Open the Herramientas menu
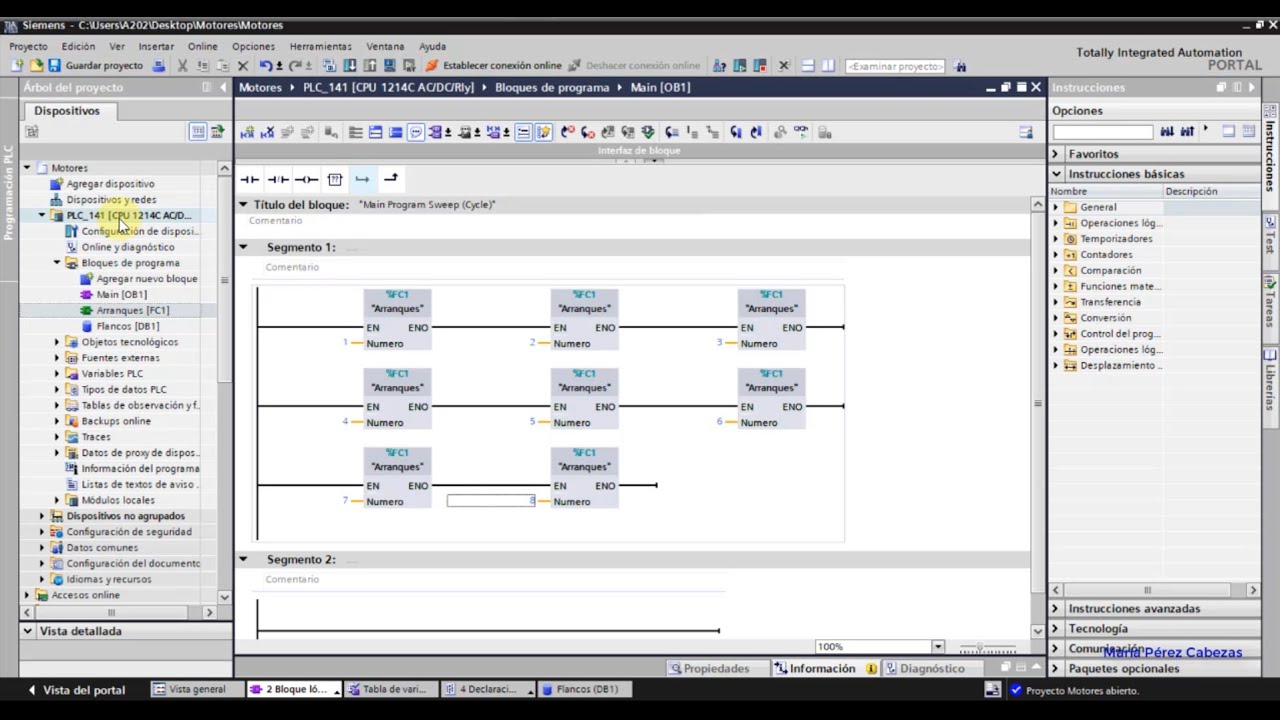Screen dimensions: 1280x720 click(x=320, y=46)
